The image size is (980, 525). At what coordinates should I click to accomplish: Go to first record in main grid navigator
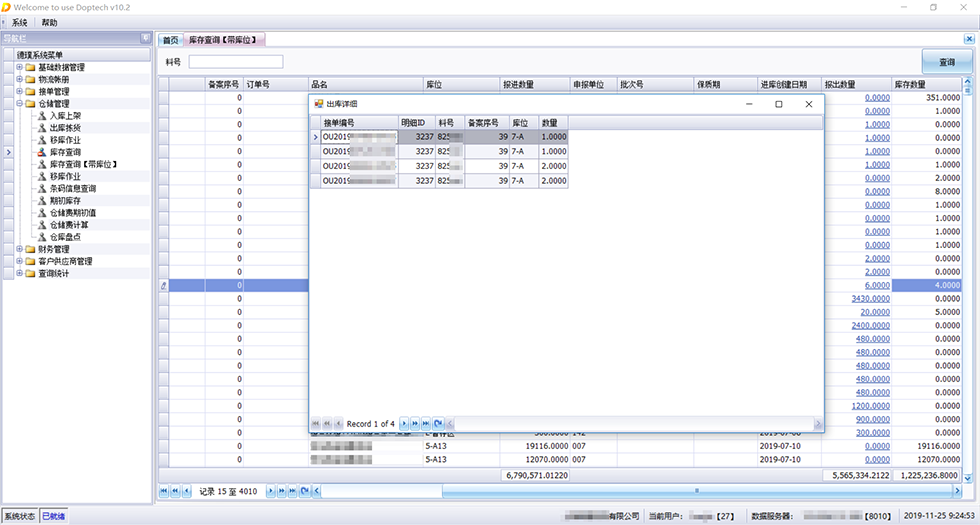[x=164, y=491]
